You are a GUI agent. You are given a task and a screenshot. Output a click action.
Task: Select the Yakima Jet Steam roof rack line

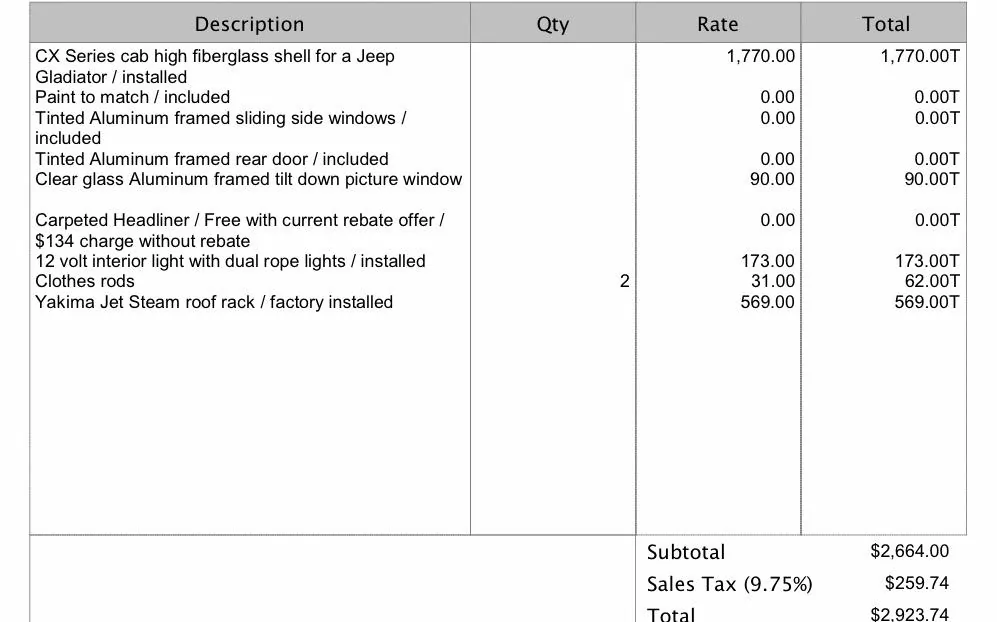coord(214,302)
